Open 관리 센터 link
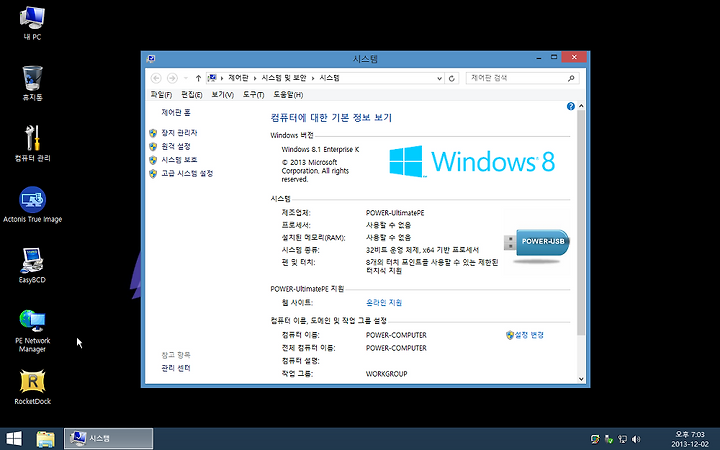 (x=175, y=368)
